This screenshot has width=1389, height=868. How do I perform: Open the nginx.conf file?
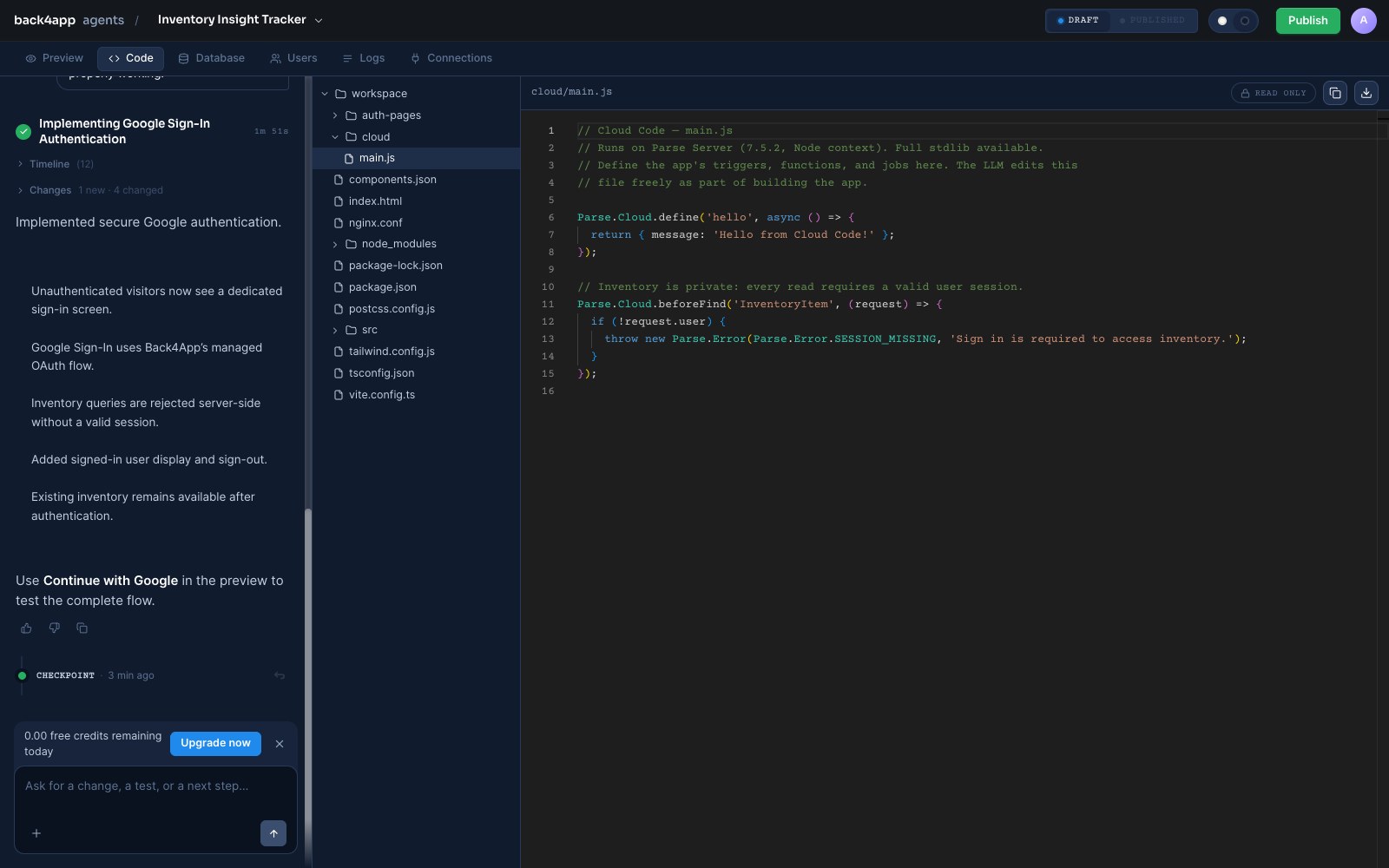pyautogui.click(x=417, y=223)
